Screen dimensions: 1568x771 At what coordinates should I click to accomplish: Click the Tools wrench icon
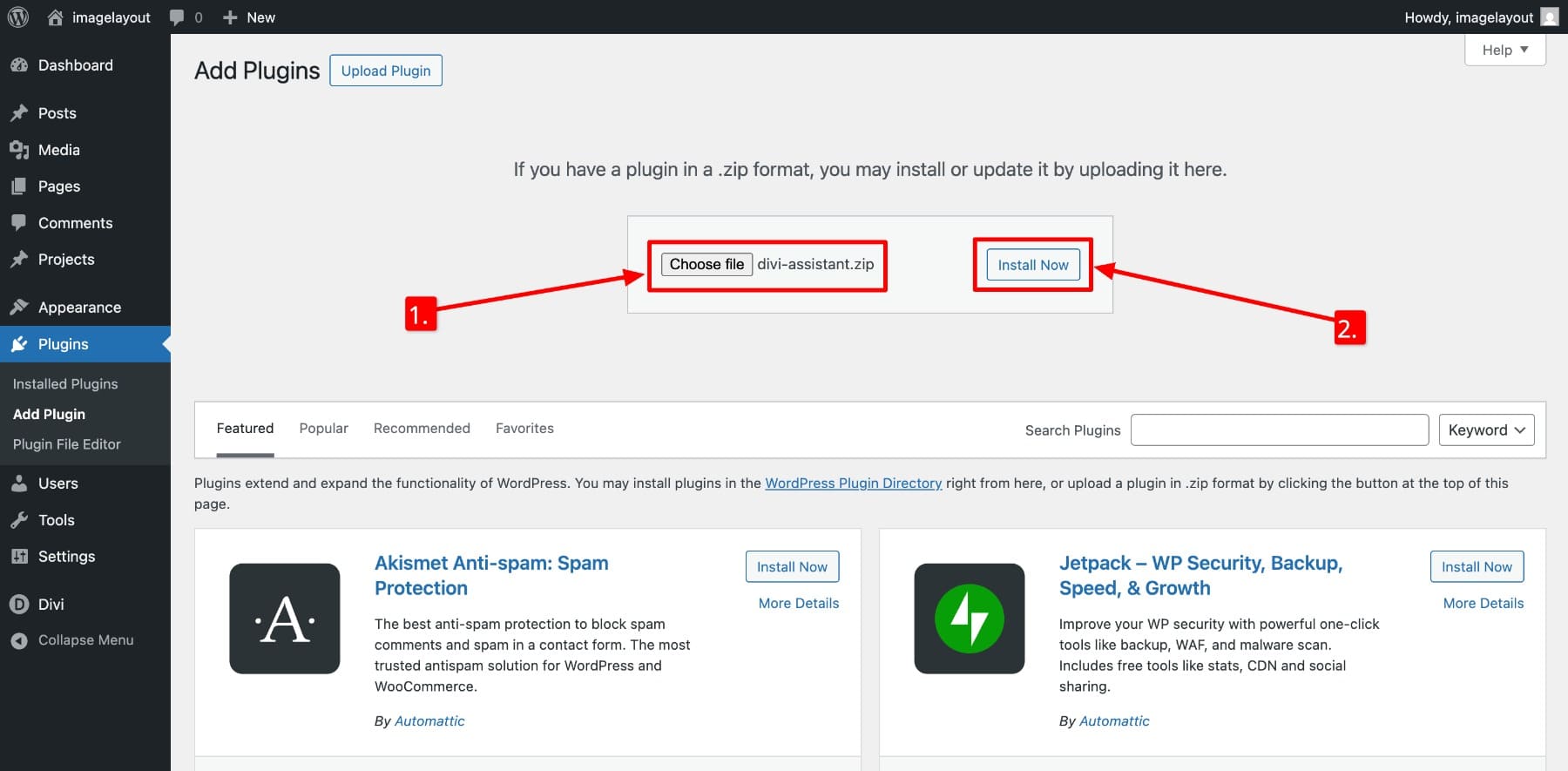coord(19,520)
